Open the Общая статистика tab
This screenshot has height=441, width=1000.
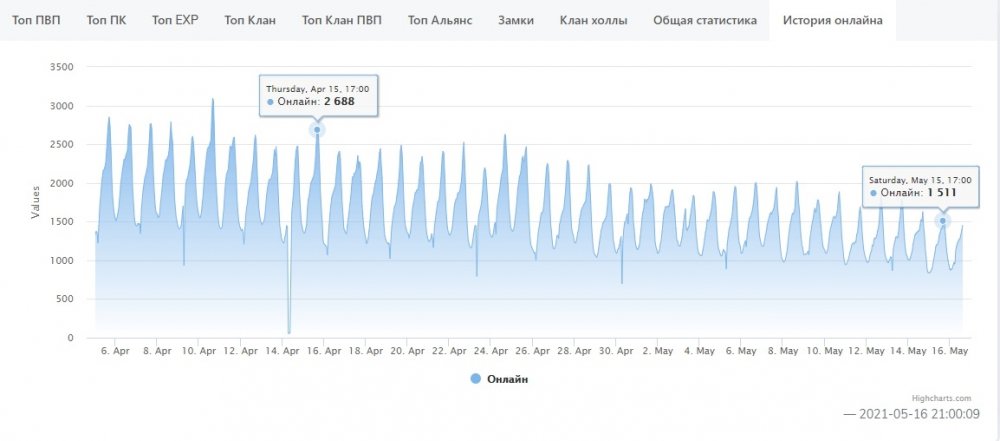[x=705, y=20]
